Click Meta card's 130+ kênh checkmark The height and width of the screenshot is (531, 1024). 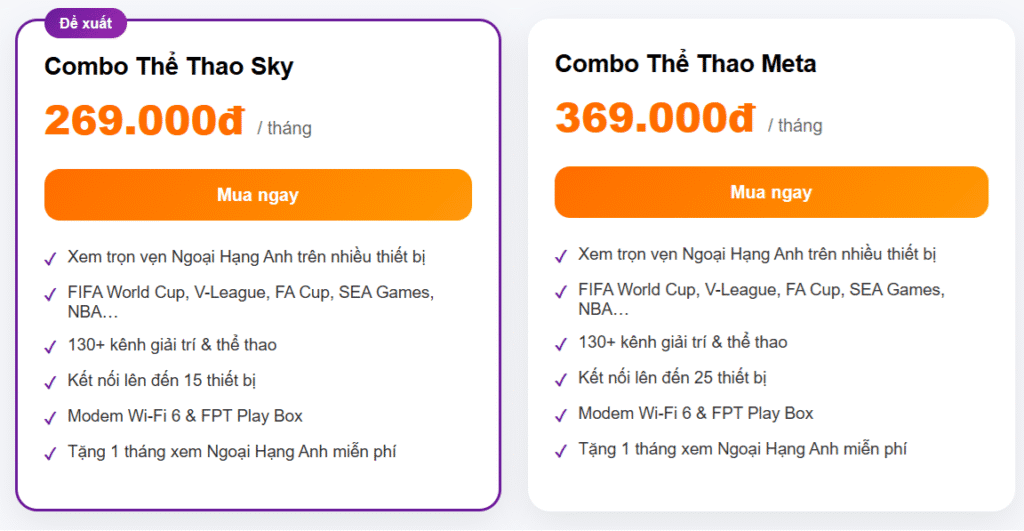(x=561, y=345)
